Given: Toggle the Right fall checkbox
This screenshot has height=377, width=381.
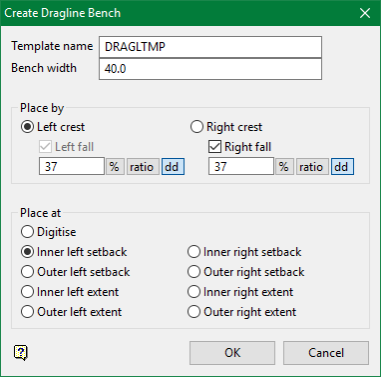Looking at the screenshot, I should click(214, 147).
